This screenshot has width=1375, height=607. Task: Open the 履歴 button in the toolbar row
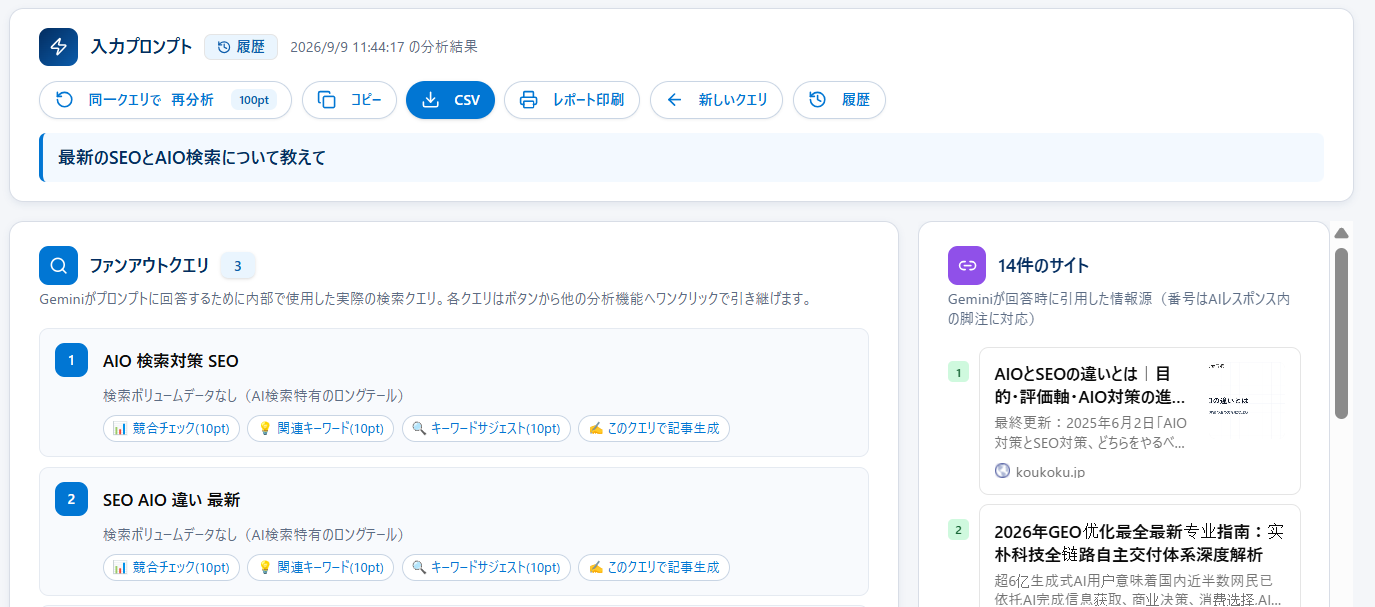click(839, 100)
